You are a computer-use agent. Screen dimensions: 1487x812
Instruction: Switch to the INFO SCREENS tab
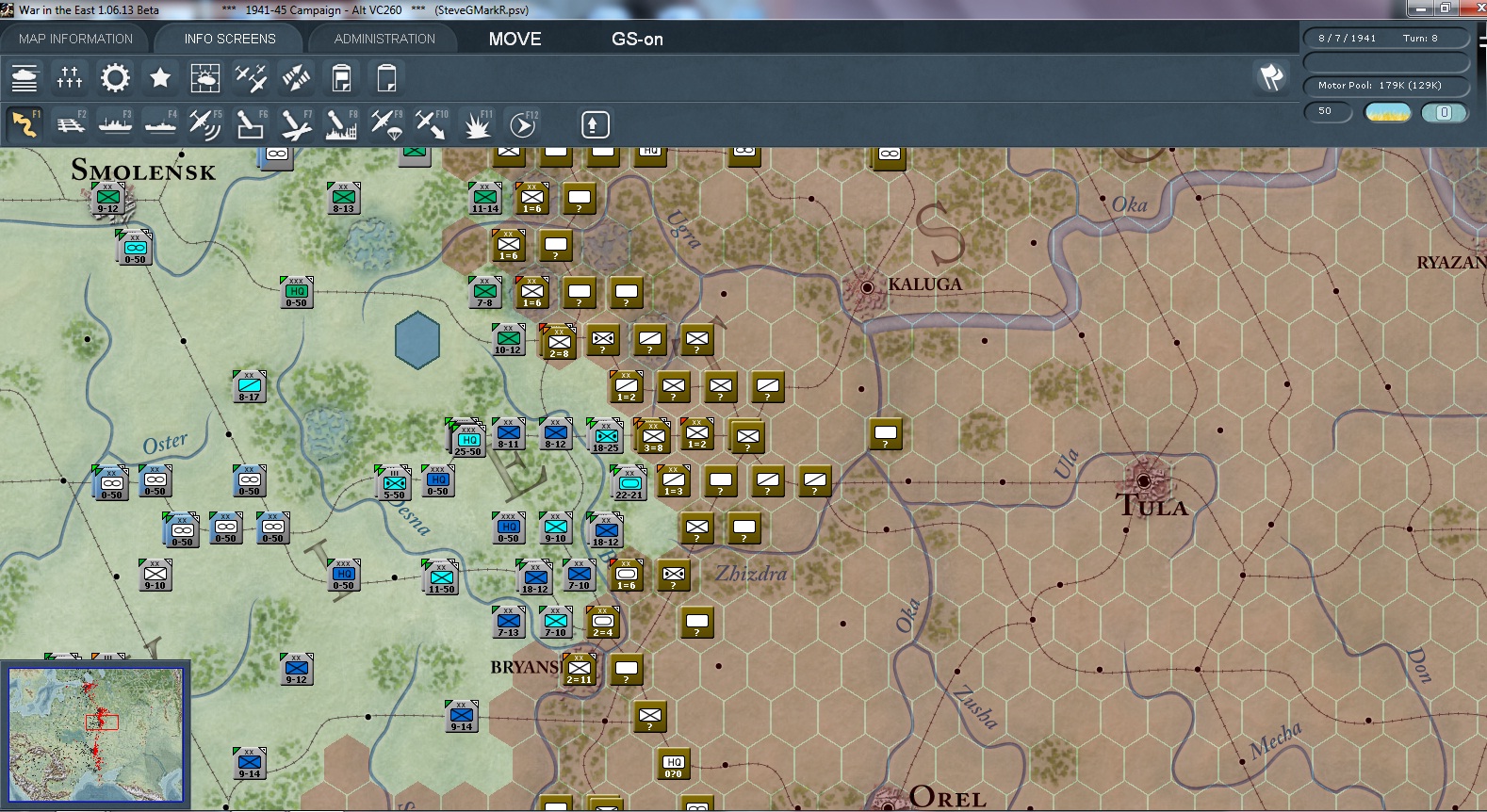(x=230, y=39)
